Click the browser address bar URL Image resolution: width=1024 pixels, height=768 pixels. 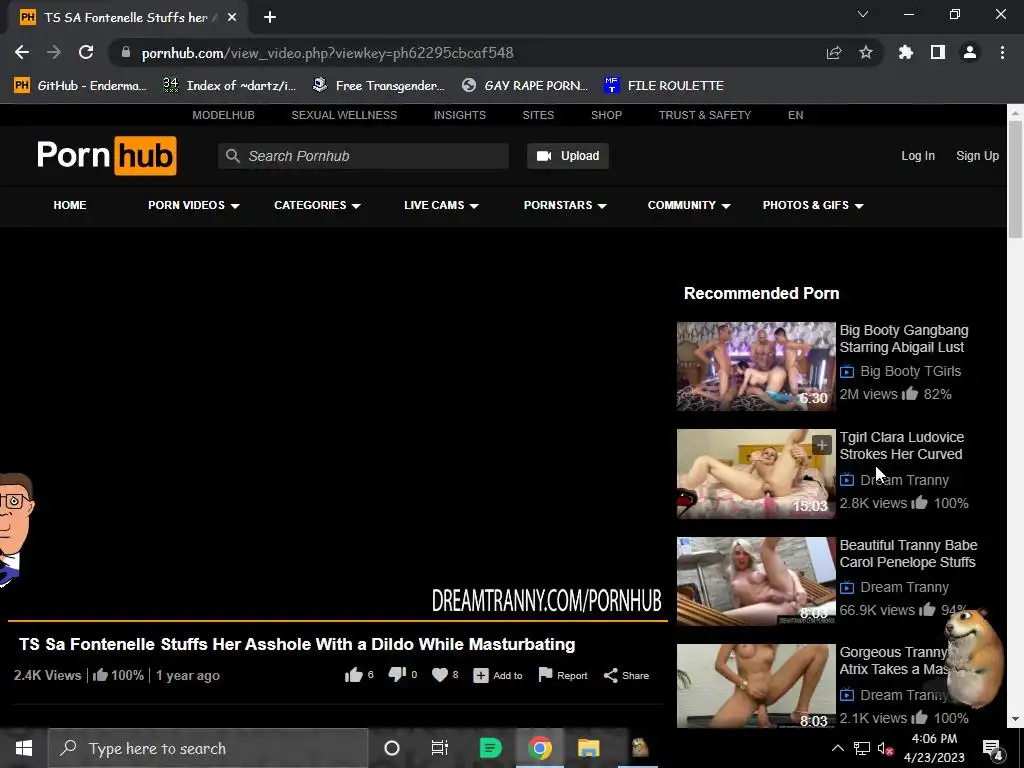327,53
